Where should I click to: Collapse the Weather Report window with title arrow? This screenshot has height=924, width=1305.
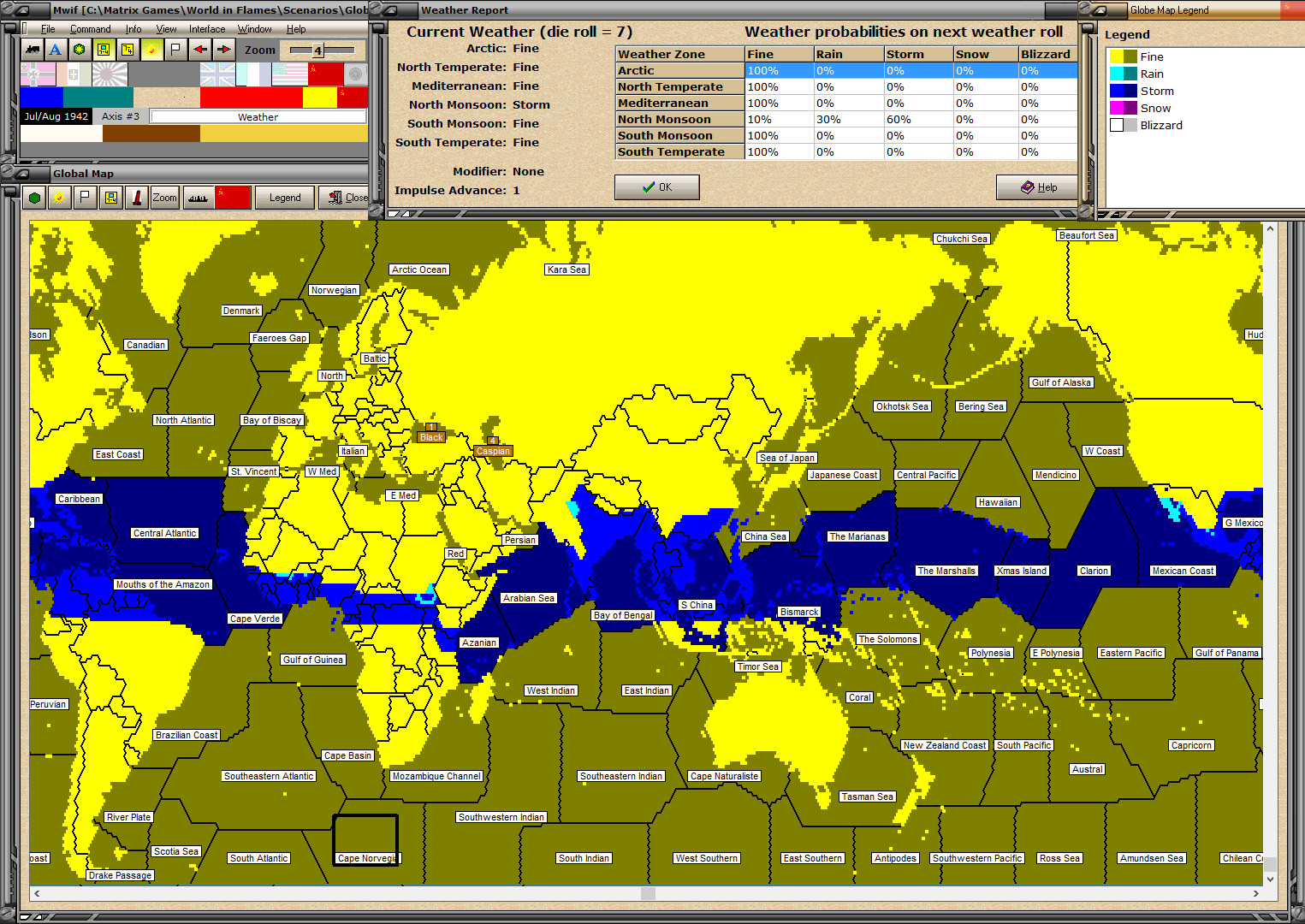[x=393, y=10]
